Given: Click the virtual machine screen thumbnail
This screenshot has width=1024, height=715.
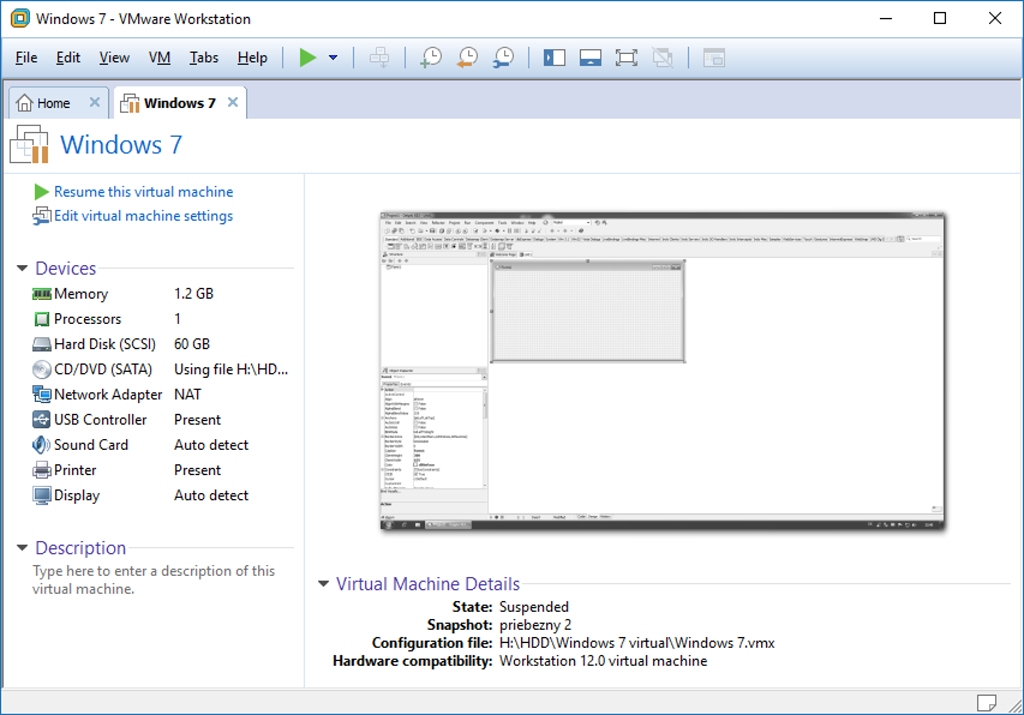Looking at the screenshot, I should pyautogui.click(x=662, y=371).
